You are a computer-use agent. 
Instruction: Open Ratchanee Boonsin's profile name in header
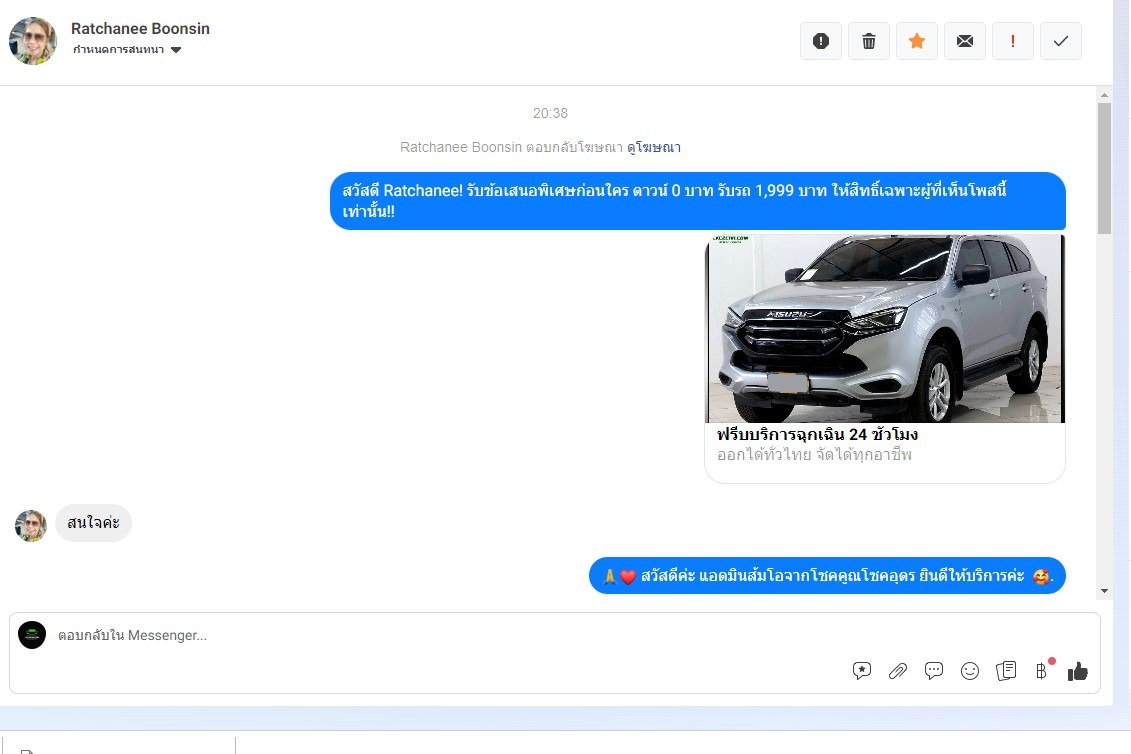click(140, 29)
